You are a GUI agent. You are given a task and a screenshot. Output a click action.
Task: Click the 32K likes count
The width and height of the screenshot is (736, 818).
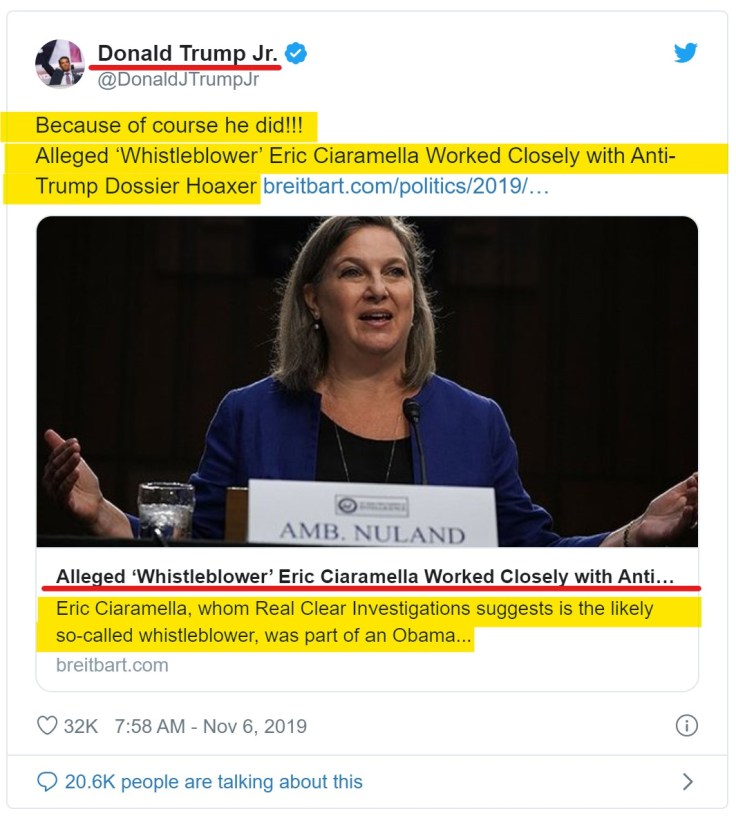point(80,726)
